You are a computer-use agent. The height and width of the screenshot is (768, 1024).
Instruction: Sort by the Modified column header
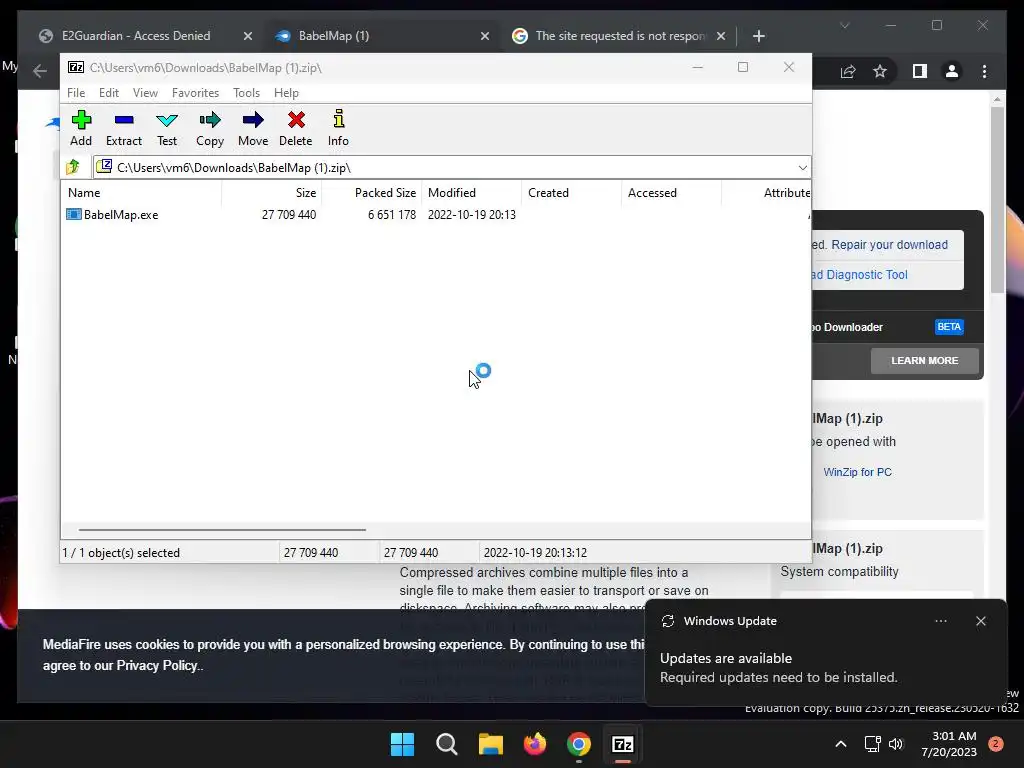coord(472,193)
